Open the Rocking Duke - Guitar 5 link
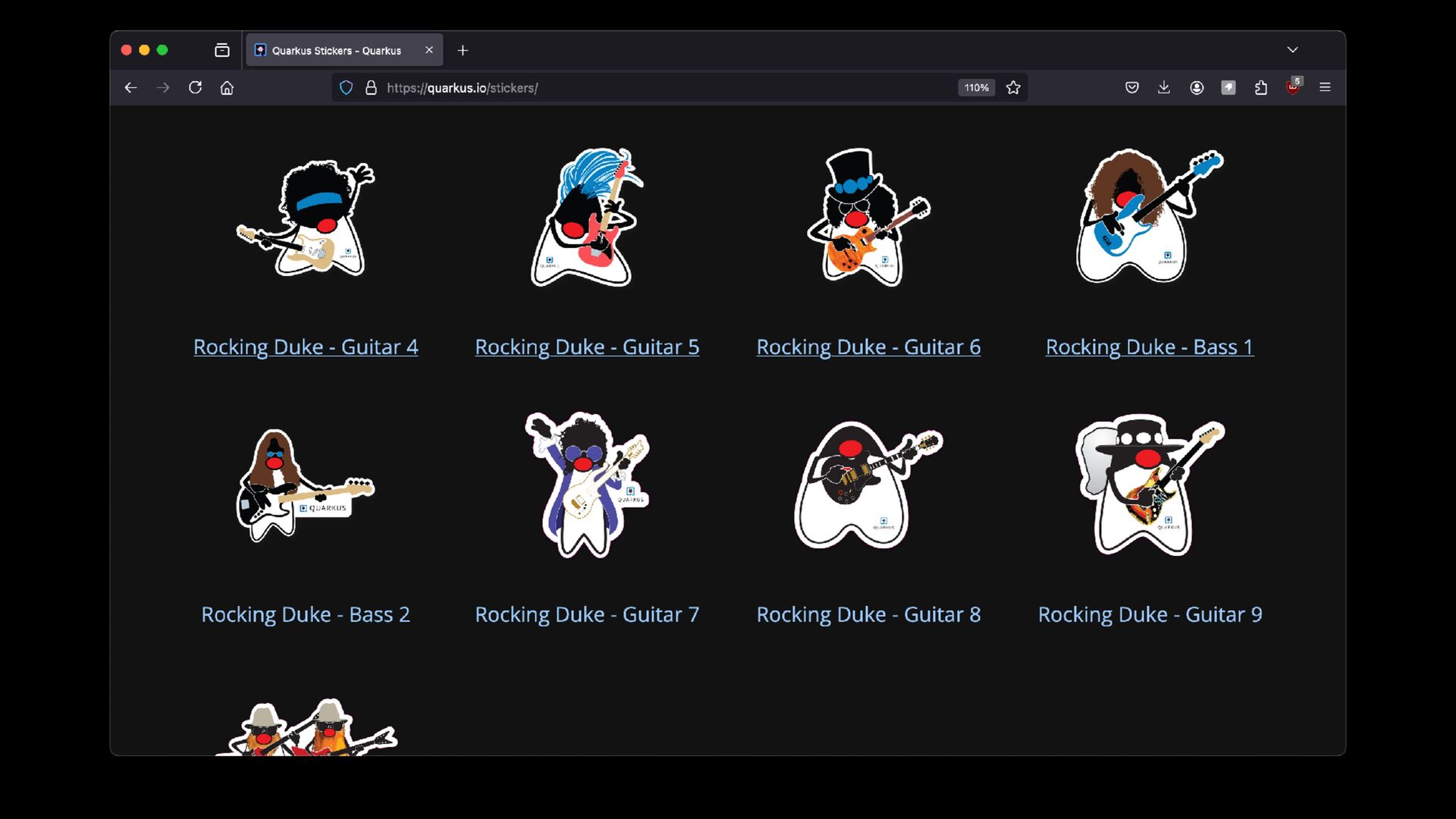Viewport: 1456px width, 819px height. pos(587,347)
